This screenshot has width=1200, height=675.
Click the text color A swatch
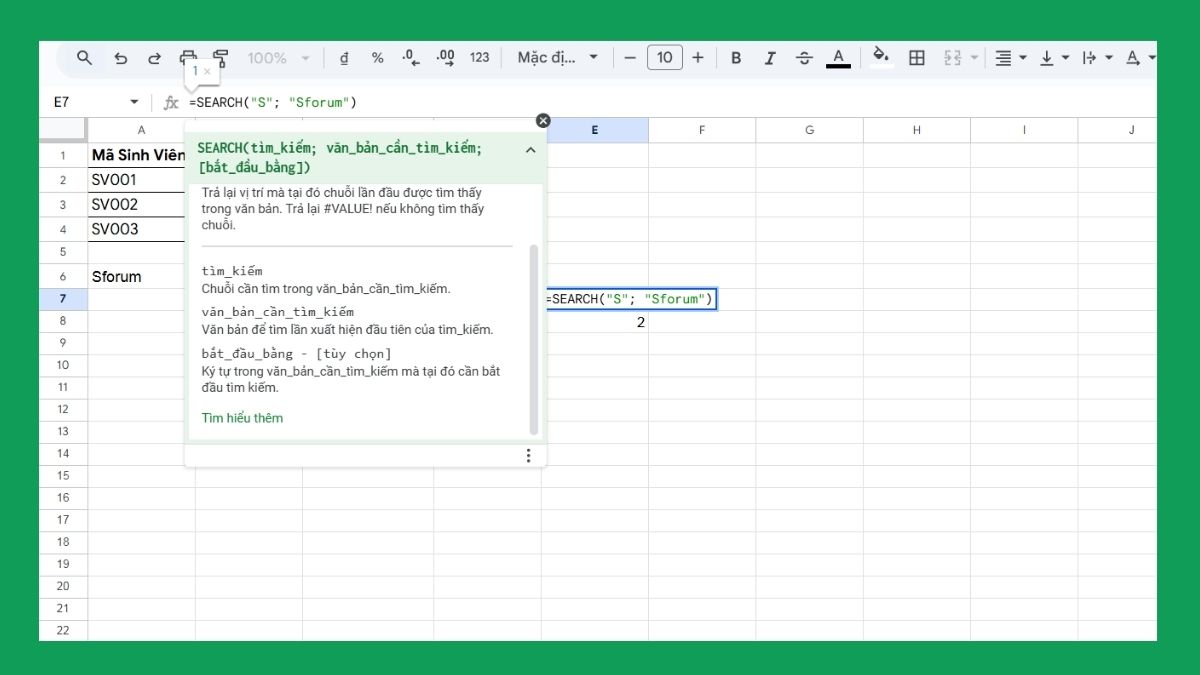(x=838, y=57)
